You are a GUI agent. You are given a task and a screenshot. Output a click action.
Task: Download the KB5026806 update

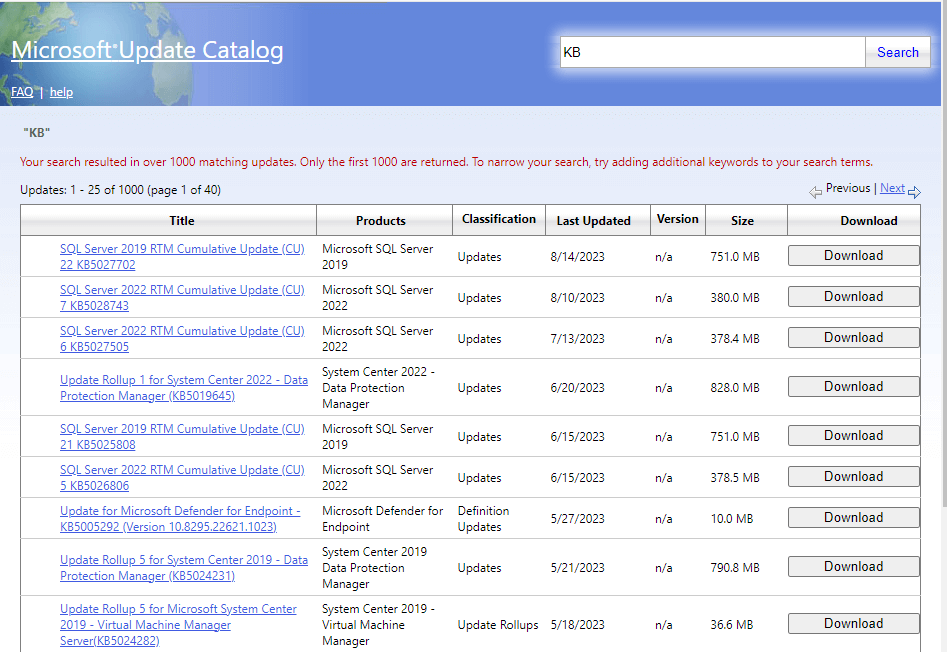pos(853,476)
